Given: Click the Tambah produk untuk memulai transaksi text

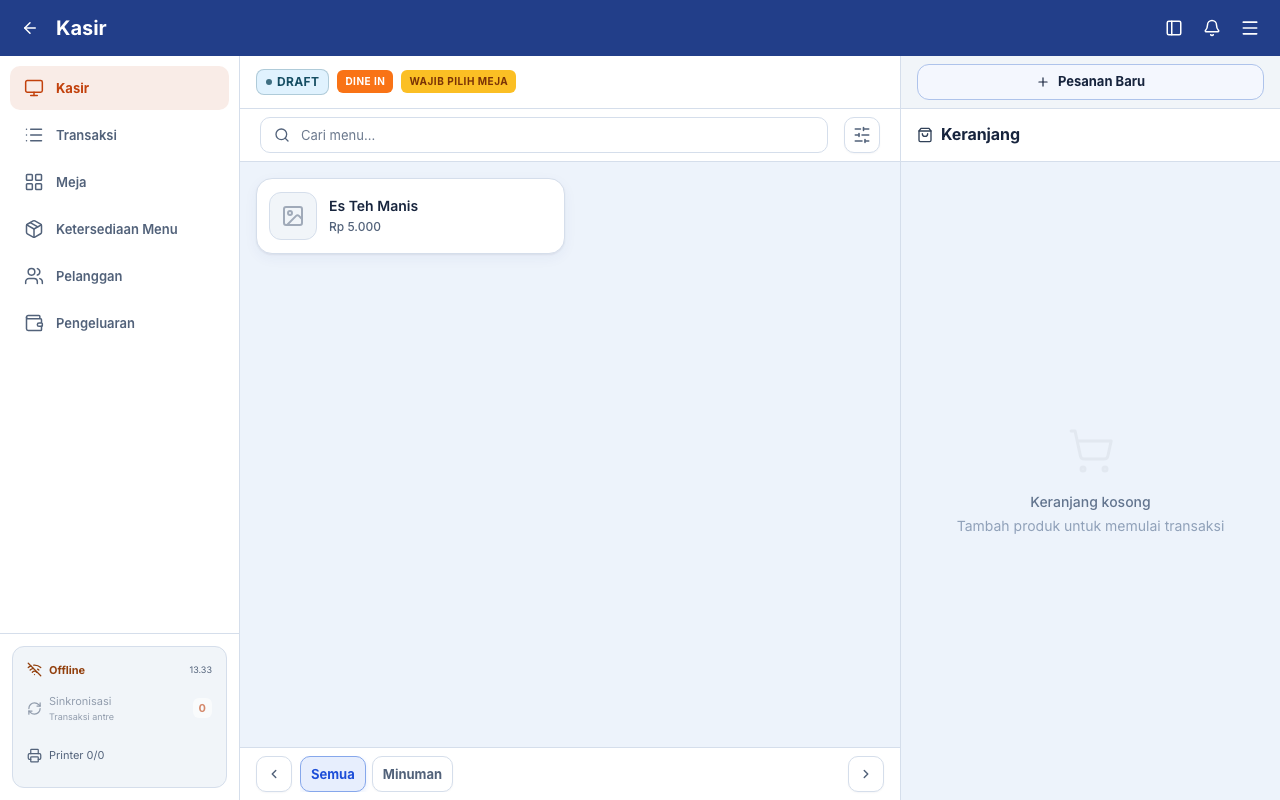Looking at the screenshot, I should [x=1090, y=526].
